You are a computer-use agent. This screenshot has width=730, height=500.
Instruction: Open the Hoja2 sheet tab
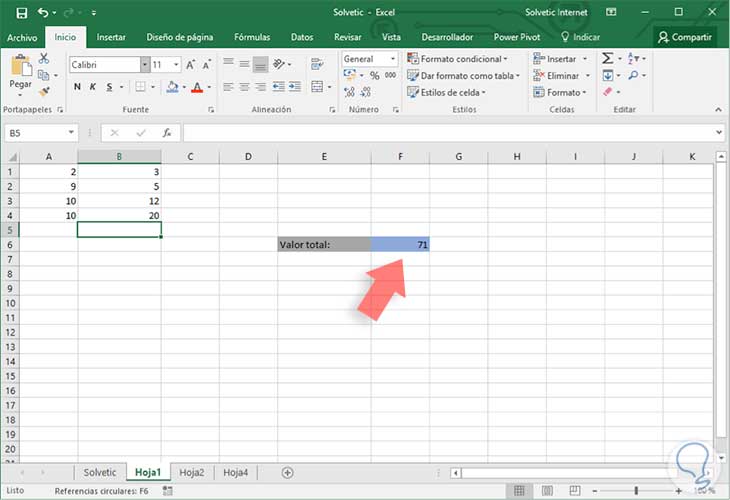192,473
